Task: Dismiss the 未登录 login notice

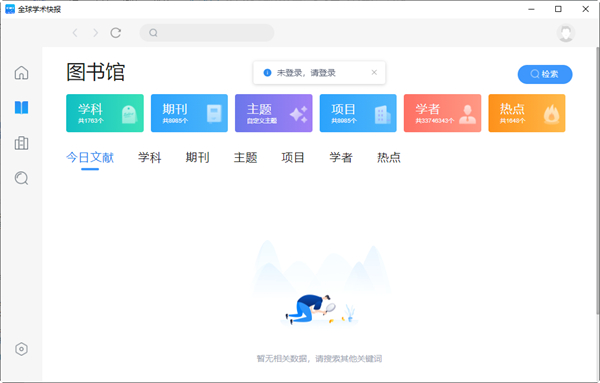Action: tap(374, 72)
